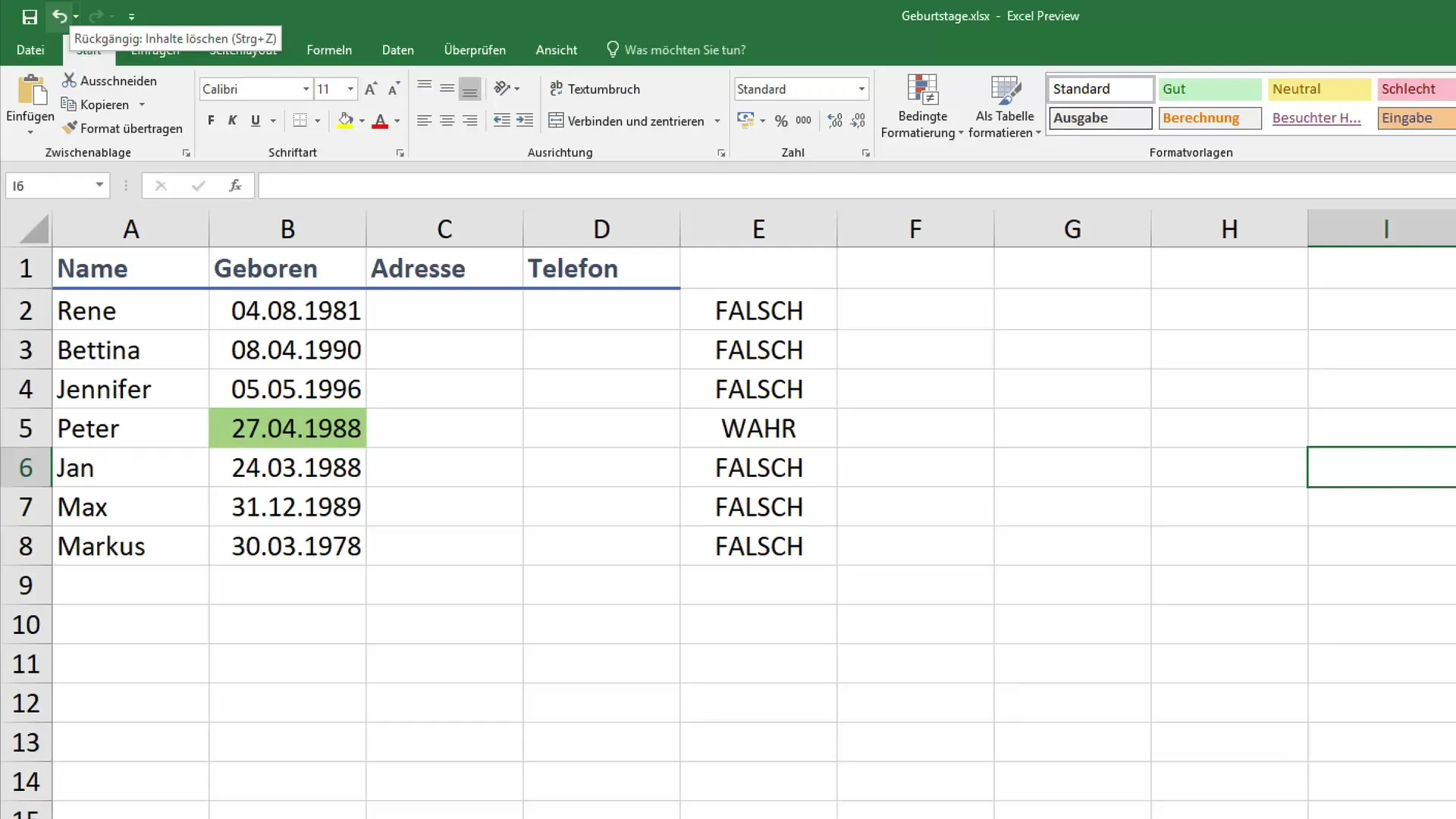Viewport: 1456px width, 819px height.
Task: Click decrease decimal places icon
Action: point(858,121)
